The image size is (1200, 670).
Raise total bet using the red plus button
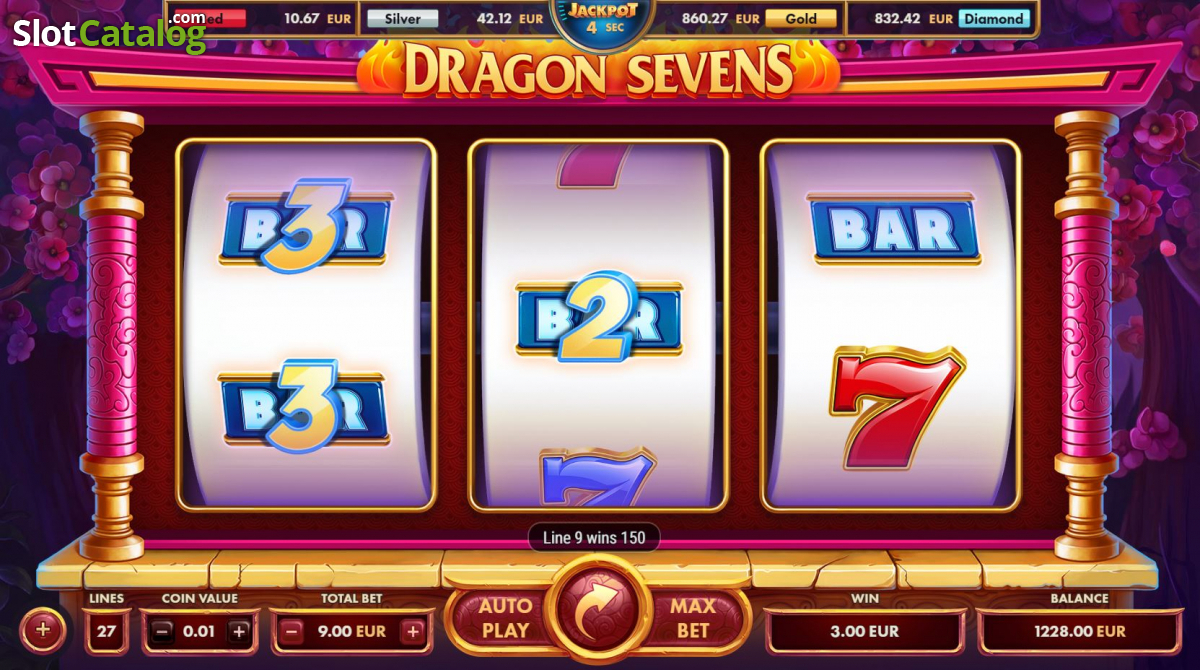point(412,631)
